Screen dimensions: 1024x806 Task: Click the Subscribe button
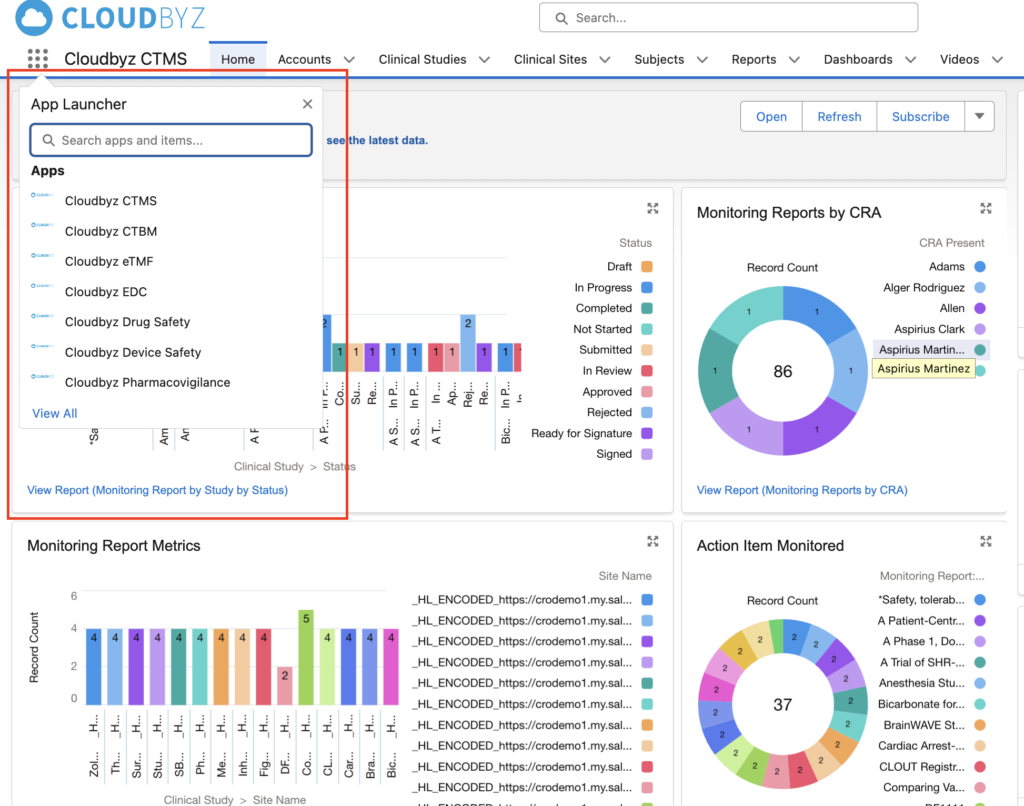pos(921,116)
